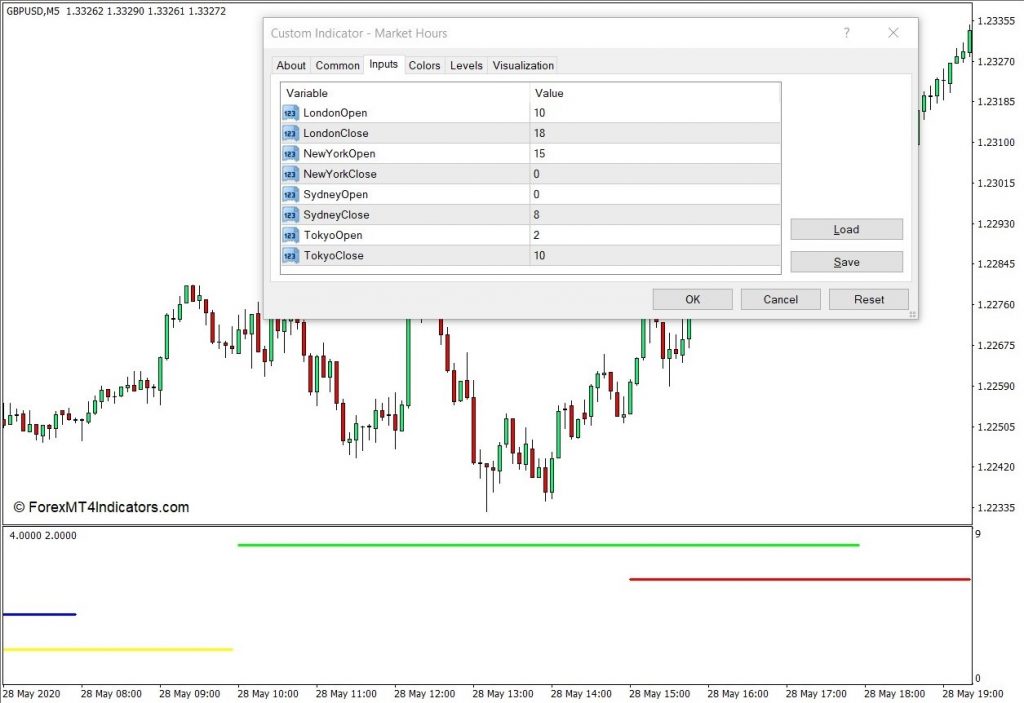Switch to the Colors tab

coord(424,65)
